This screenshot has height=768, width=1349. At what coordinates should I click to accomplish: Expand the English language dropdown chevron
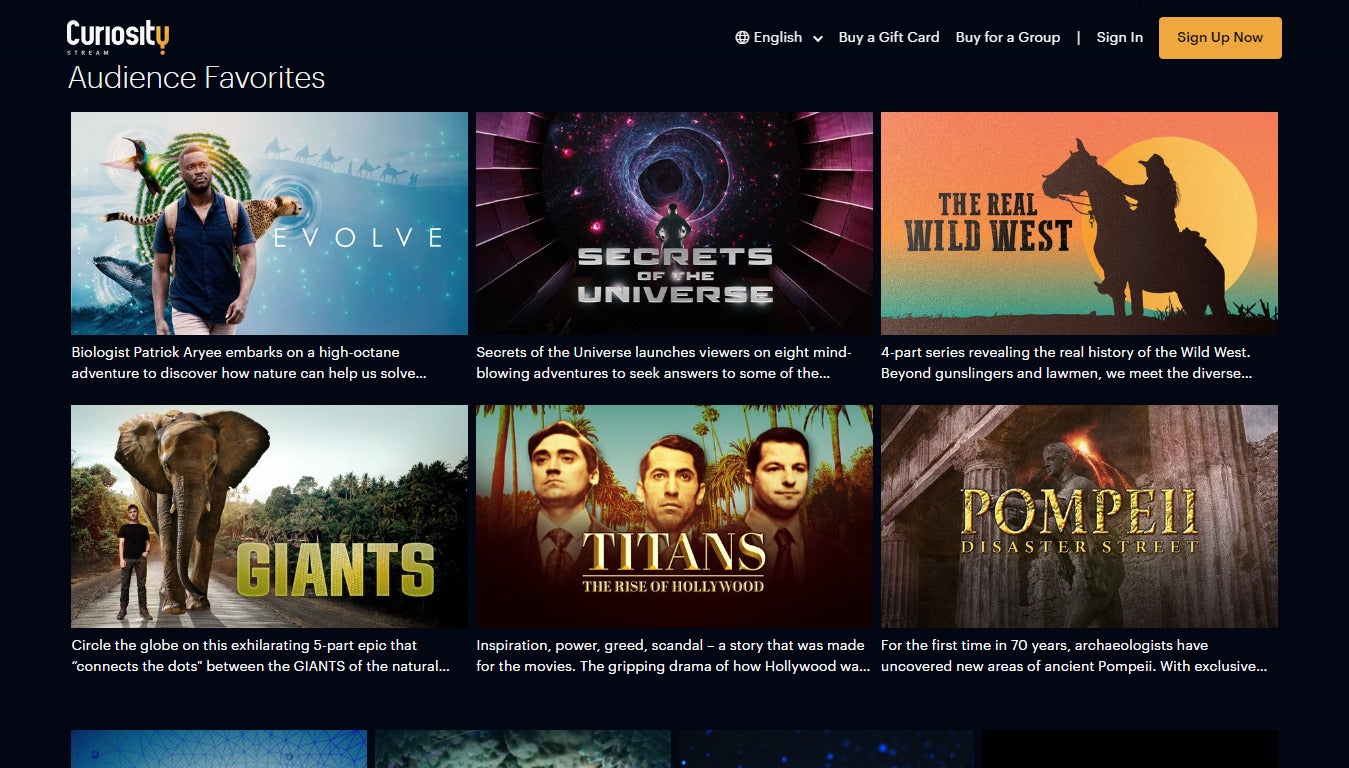pos(818,38)
